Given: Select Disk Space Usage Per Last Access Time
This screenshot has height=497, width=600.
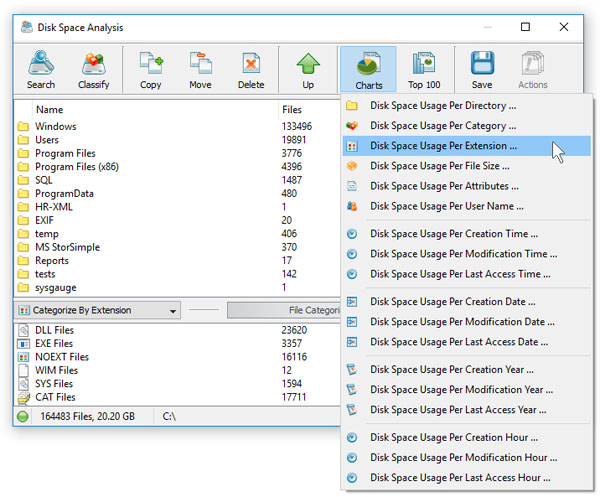Looking at the screenshot, I should pos(466,274).
